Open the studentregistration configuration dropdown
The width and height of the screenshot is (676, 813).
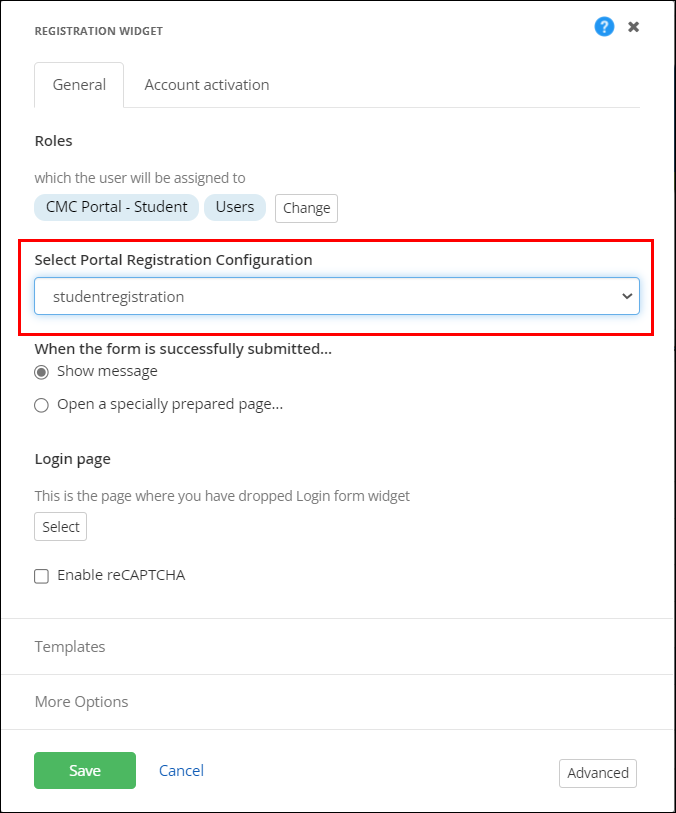(x=336, y=296)
